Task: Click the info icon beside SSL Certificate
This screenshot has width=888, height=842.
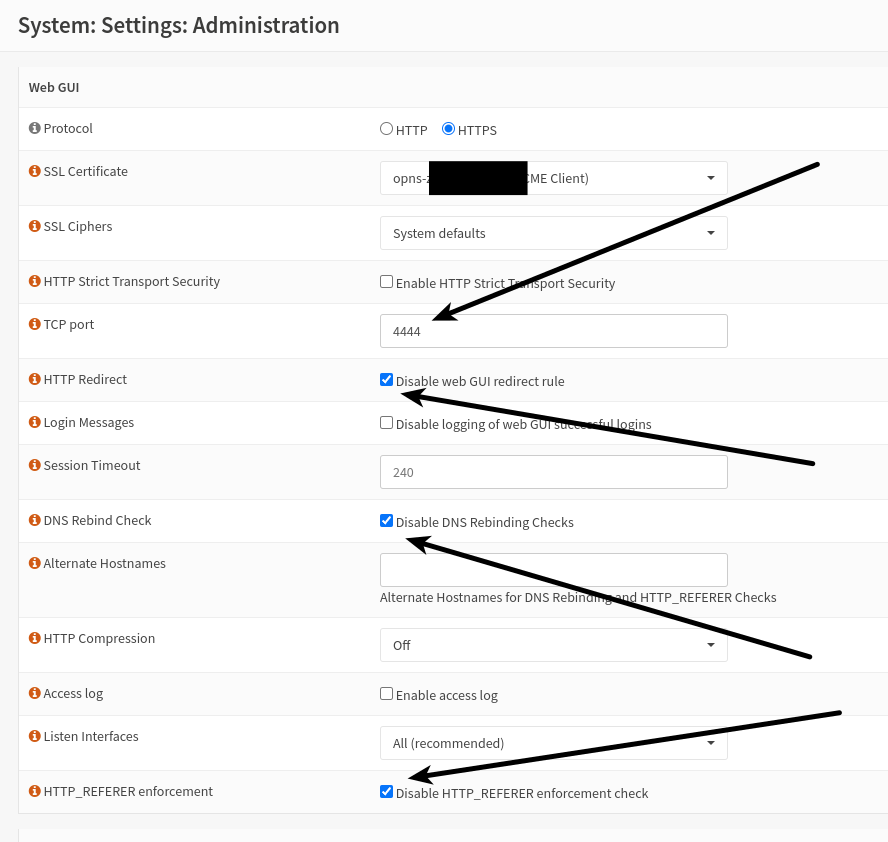Action: click(x=35, y=172)
